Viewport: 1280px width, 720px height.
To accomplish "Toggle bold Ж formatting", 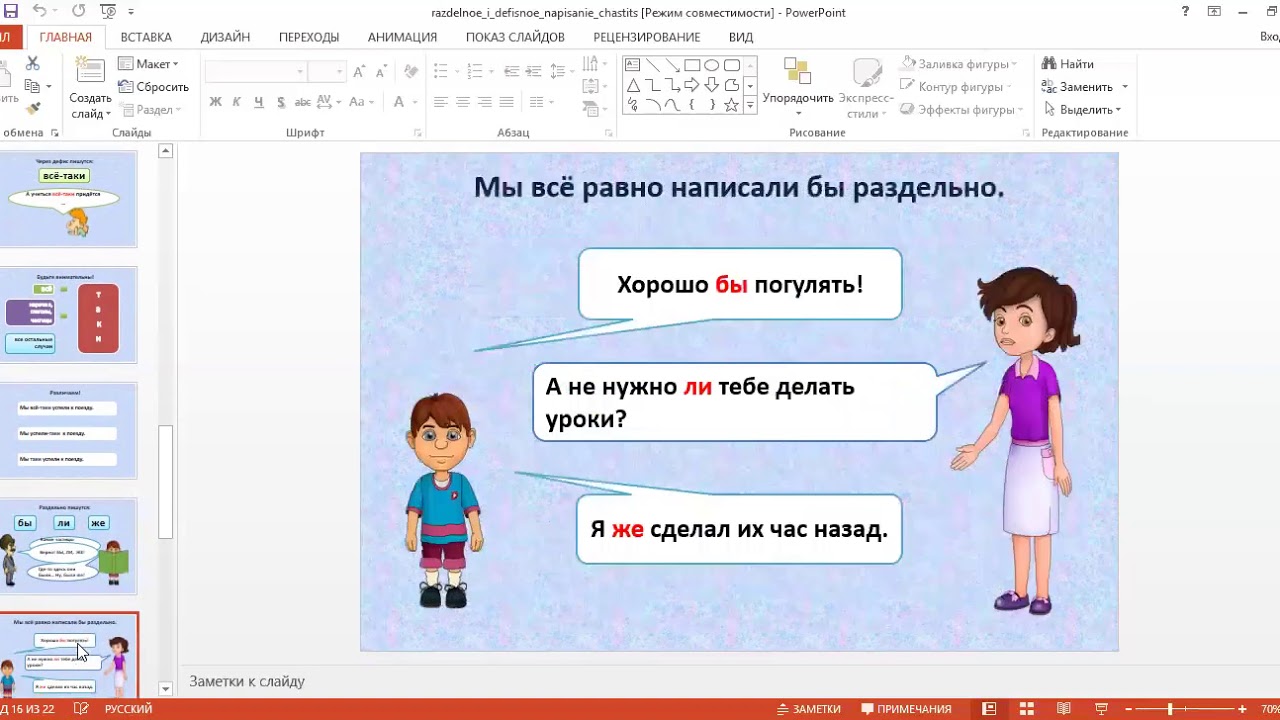I will click(x=215, y=102).
